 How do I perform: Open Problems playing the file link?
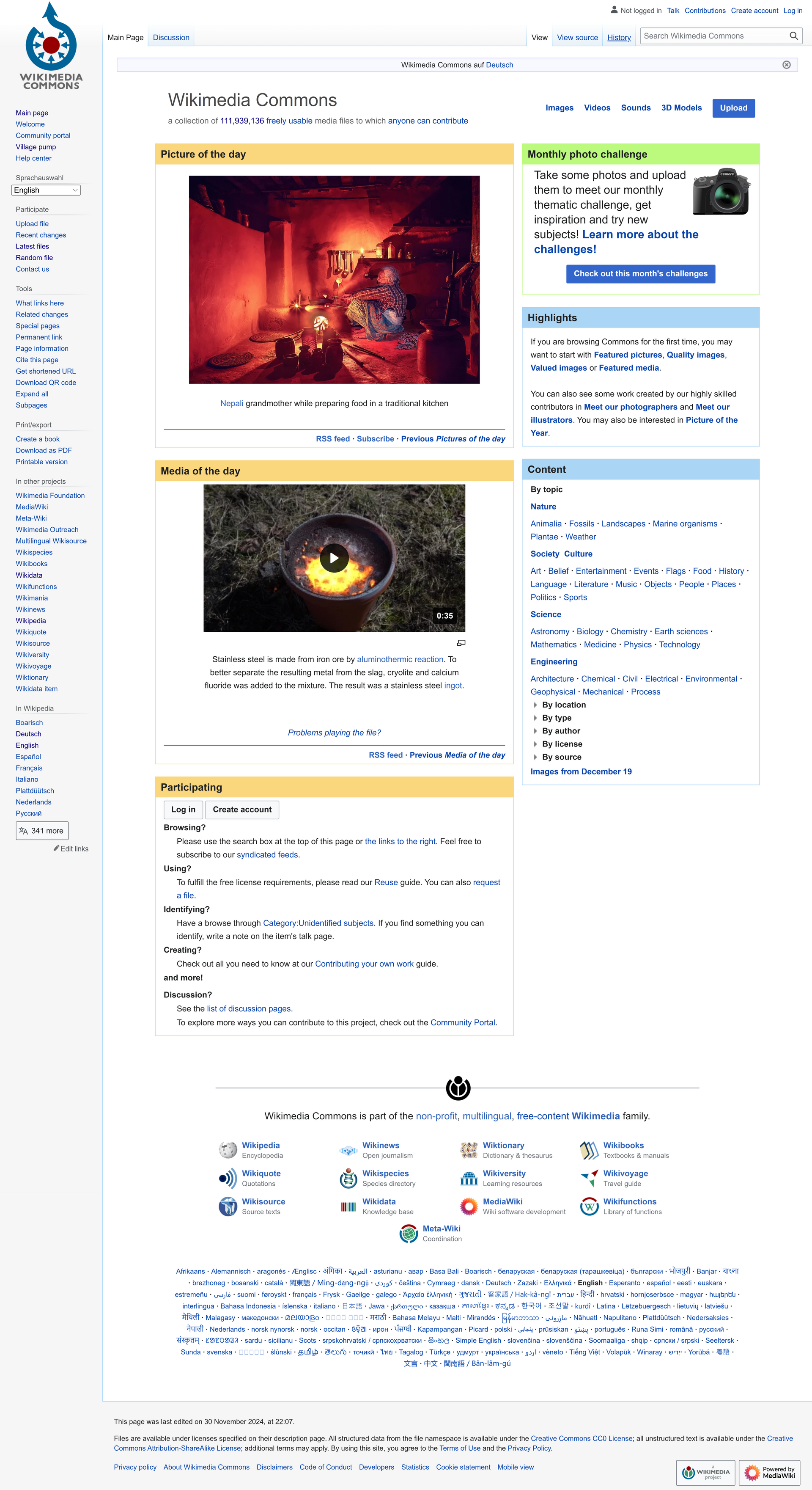[334, 733]
